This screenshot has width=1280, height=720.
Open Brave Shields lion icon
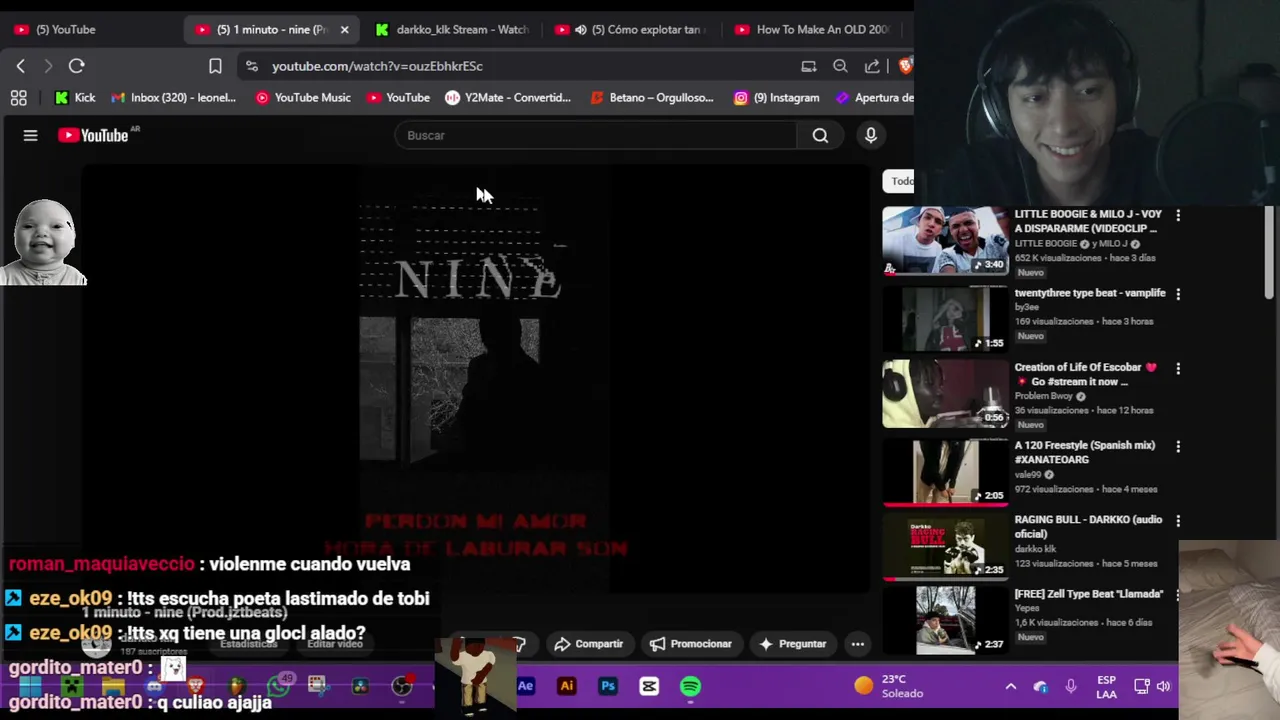(905, 66)
